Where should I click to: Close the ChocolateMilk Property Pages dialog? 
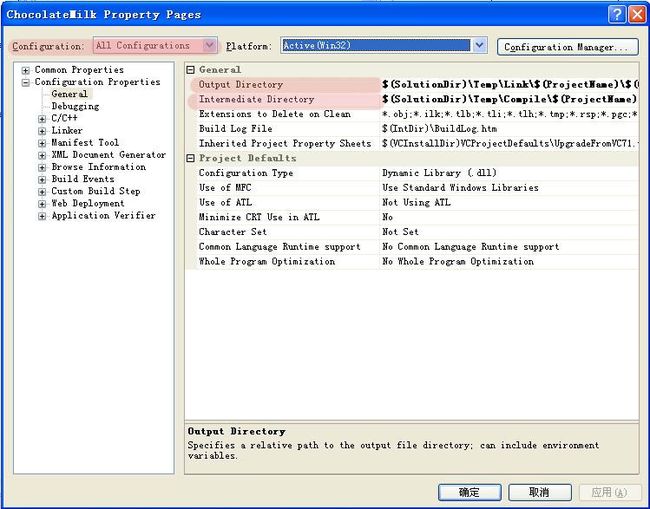637,15
